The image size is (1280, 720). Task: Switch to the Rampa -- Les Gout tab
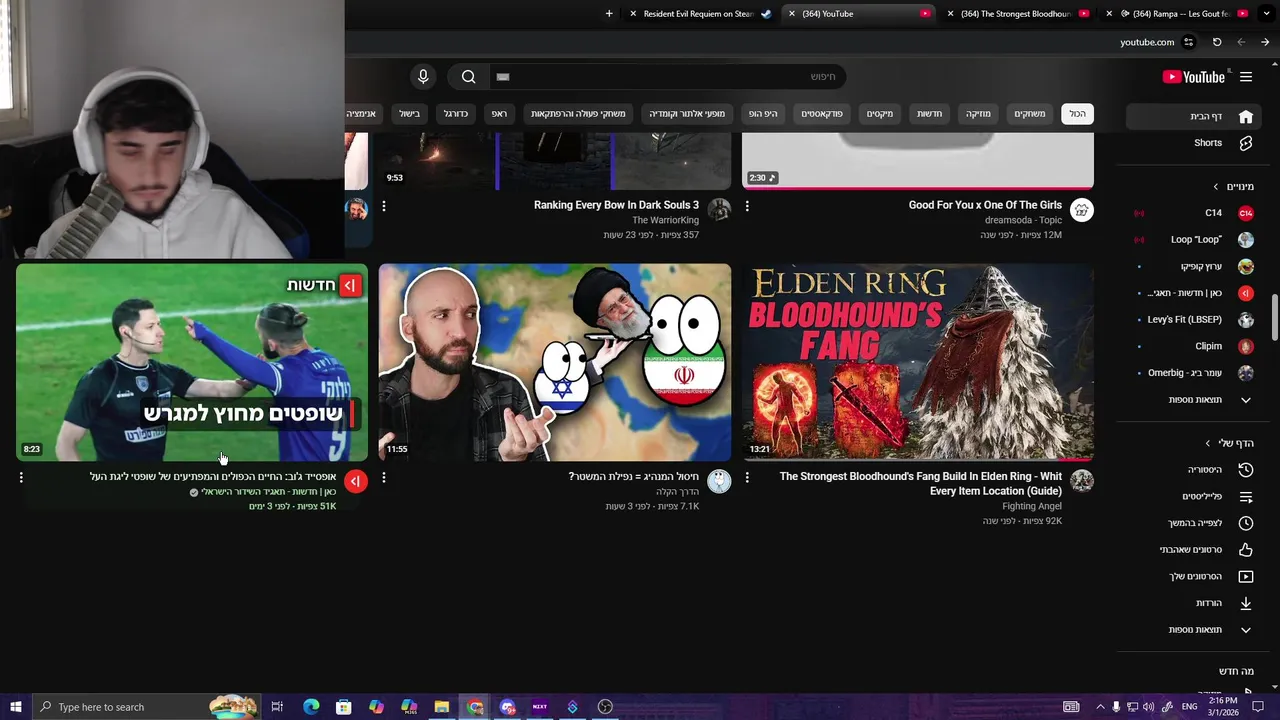pos(1178,14)
